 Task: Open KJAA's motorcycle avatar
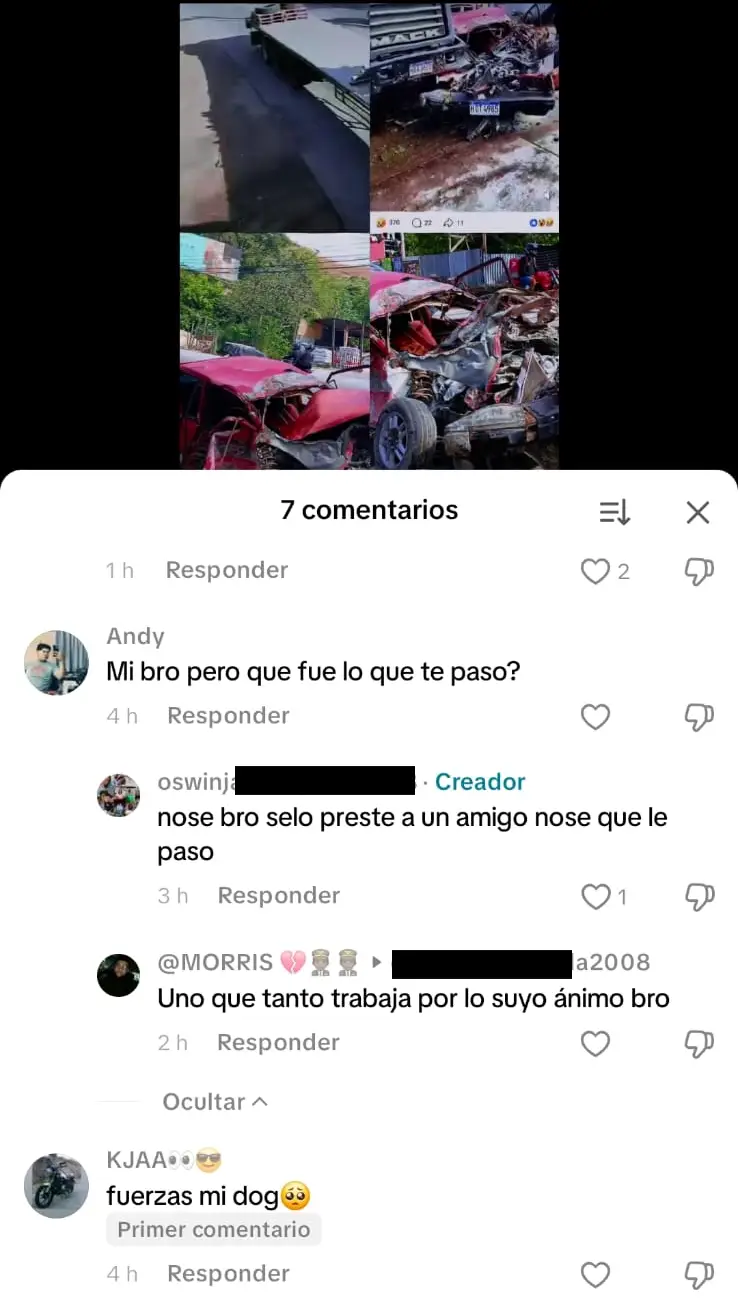[56, 1186]
